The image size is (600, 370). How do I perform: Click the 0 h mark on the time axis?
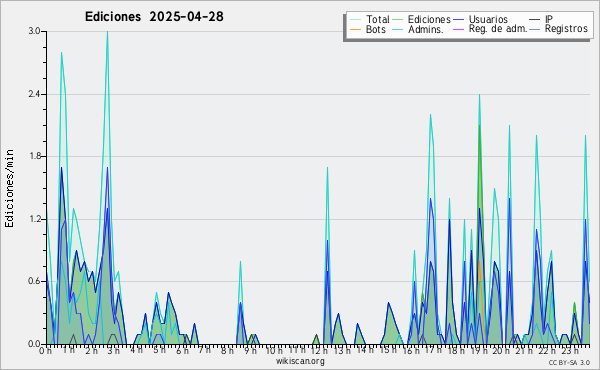pyautogui.click(x=45, y=350)
